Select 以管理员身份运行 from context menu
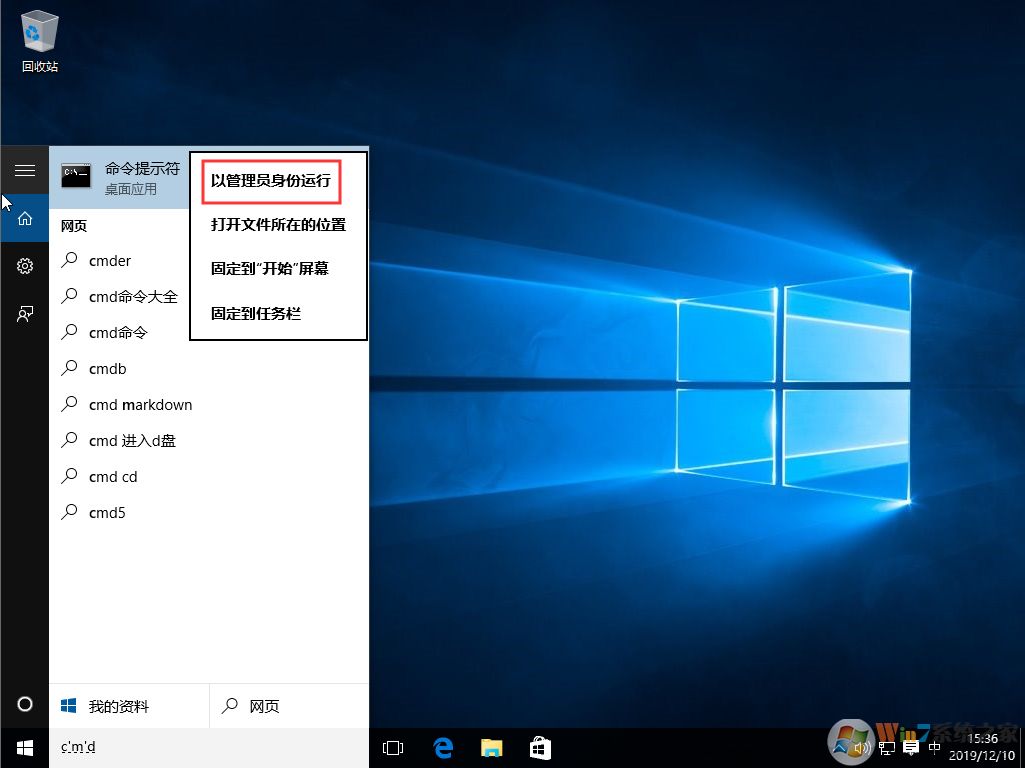This screenshot has height=768, width=1025. tap(270, 181)
